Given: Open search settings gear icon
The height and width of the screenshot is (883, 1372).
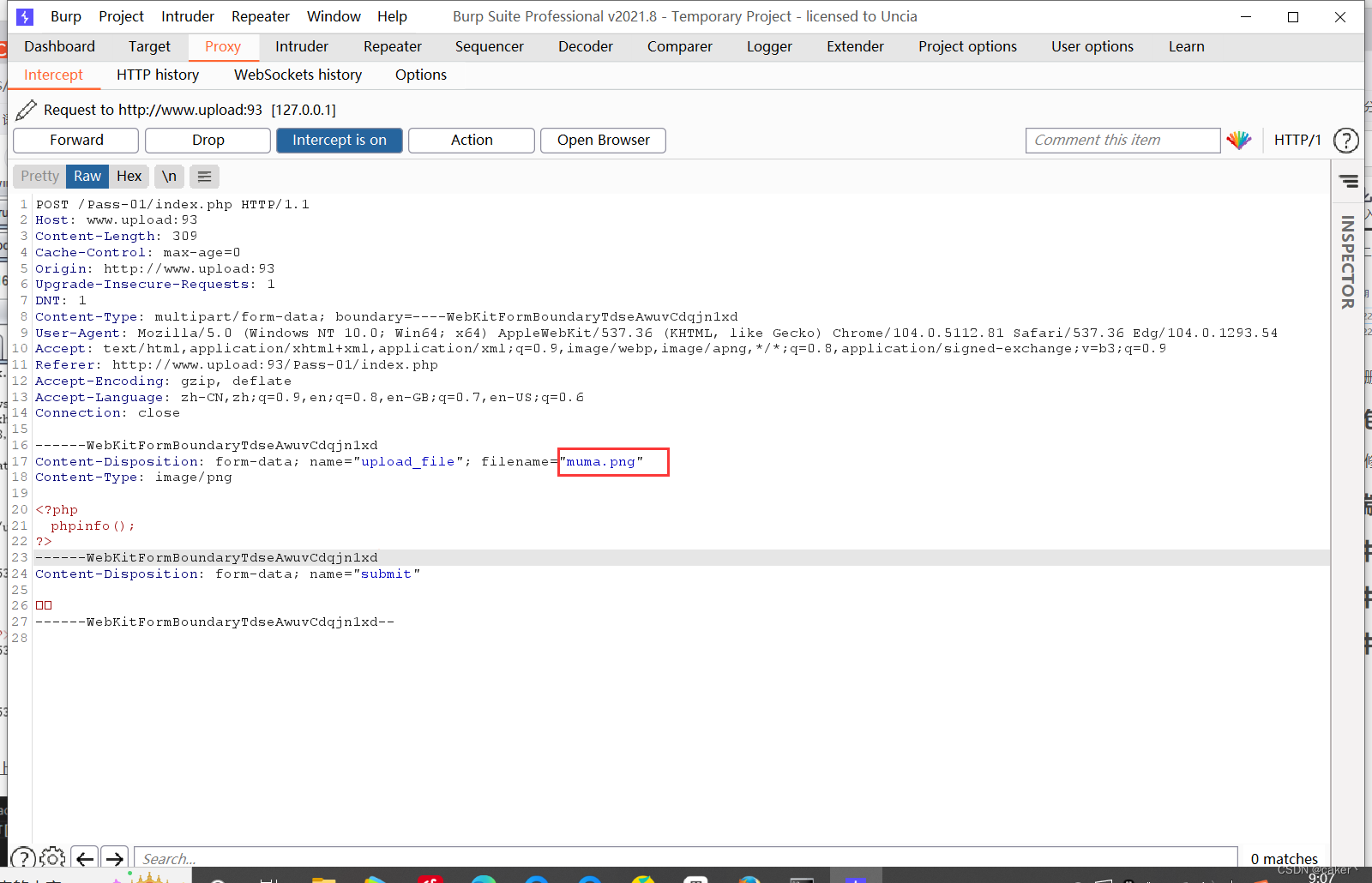Looking at the screenshot, I should [x=52, y=858].
